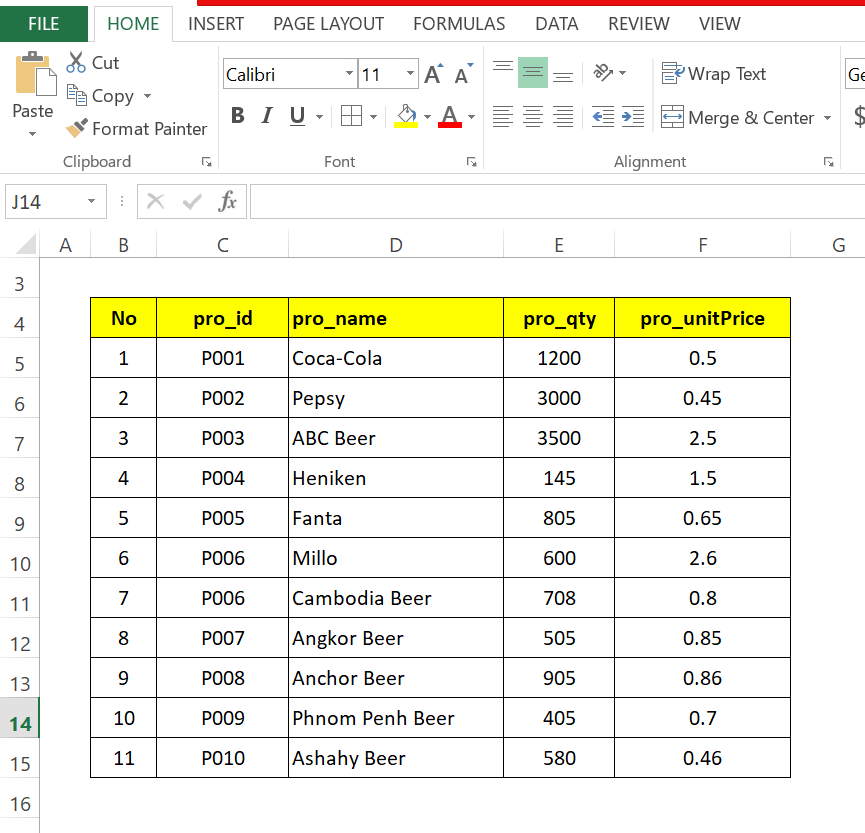Click the Cut scissors icon

[x=76, y=62]
